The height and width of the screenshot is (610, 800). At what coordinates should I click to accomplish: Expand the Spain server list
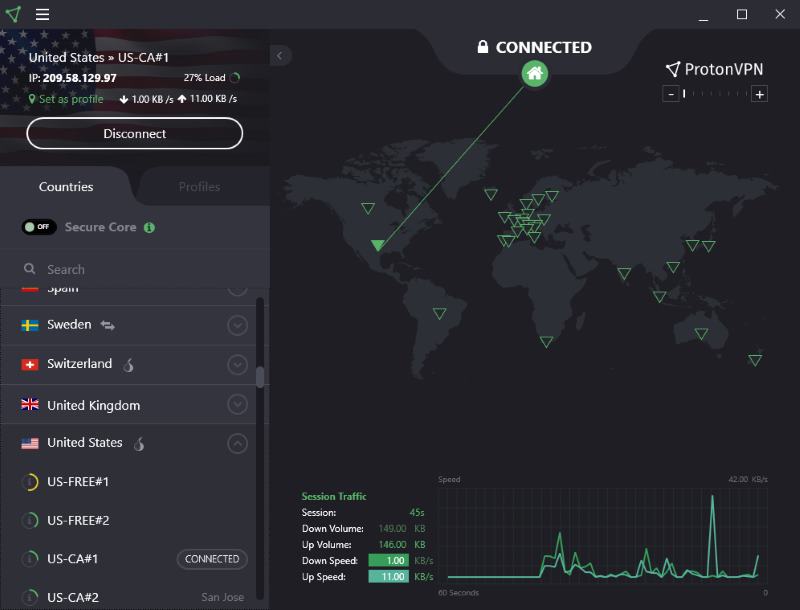pos(237,292)
